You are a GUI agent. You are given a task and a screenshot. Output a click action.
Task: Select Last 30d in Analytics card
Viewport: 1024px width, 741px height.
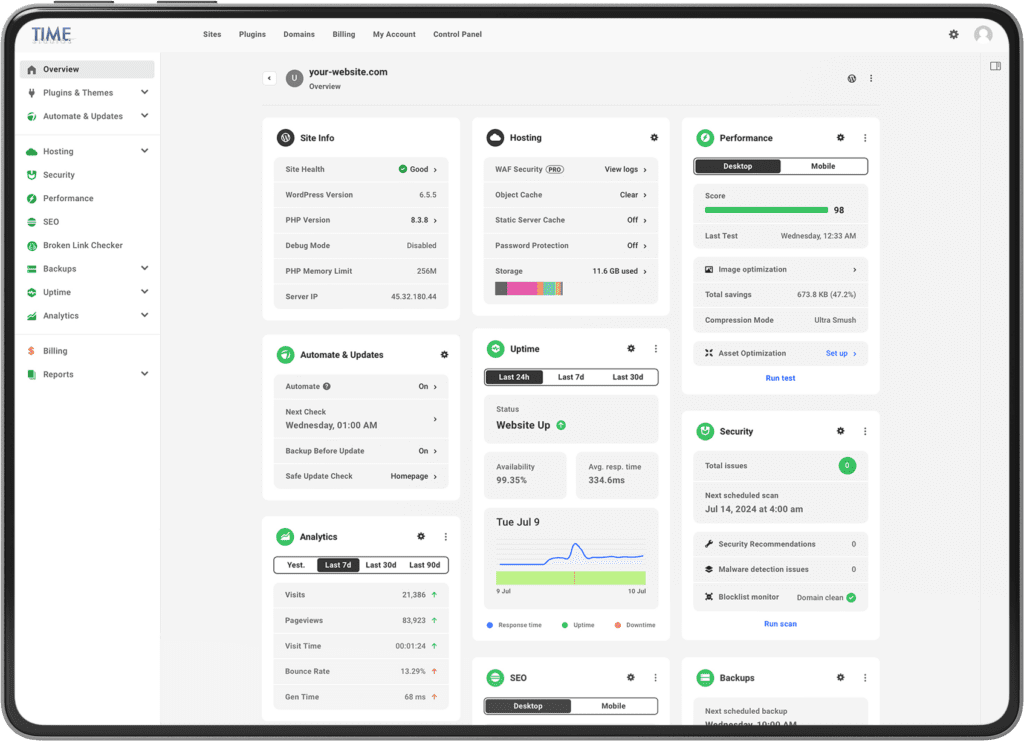380,565
